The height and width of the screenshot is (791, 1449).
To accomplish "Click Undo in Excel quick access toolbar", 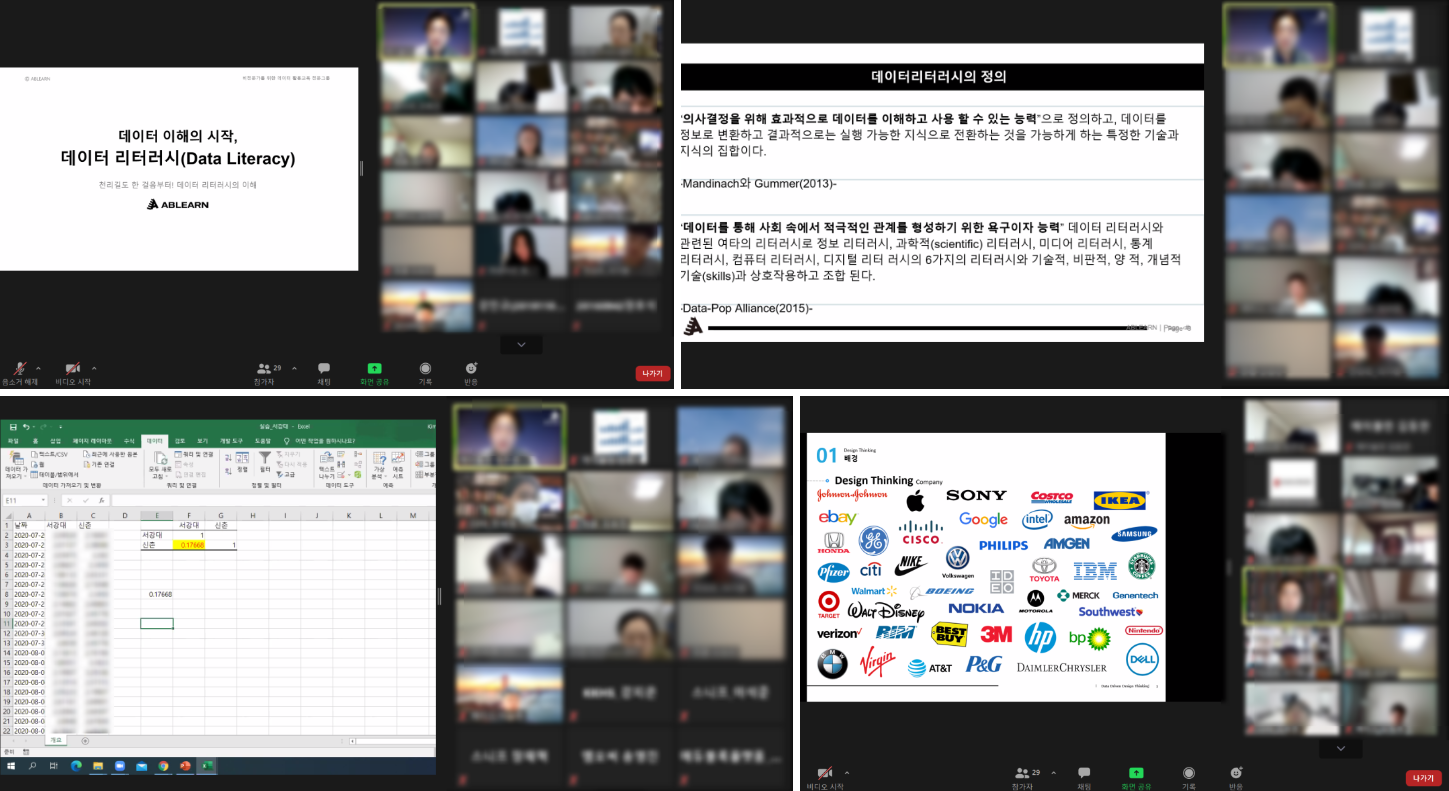I will coord(26,427).
